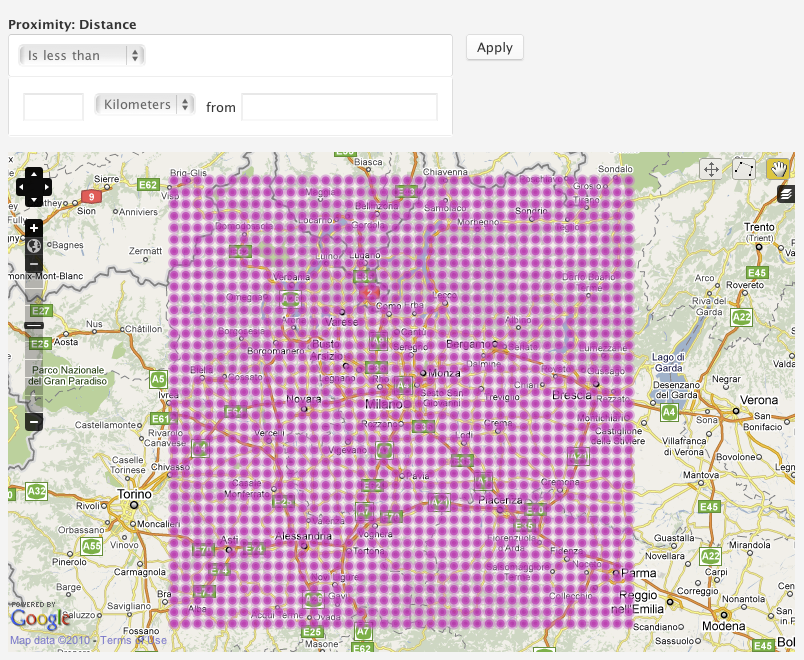
Task: Pan map down with bottom arrow
Action: click(33, 198)
